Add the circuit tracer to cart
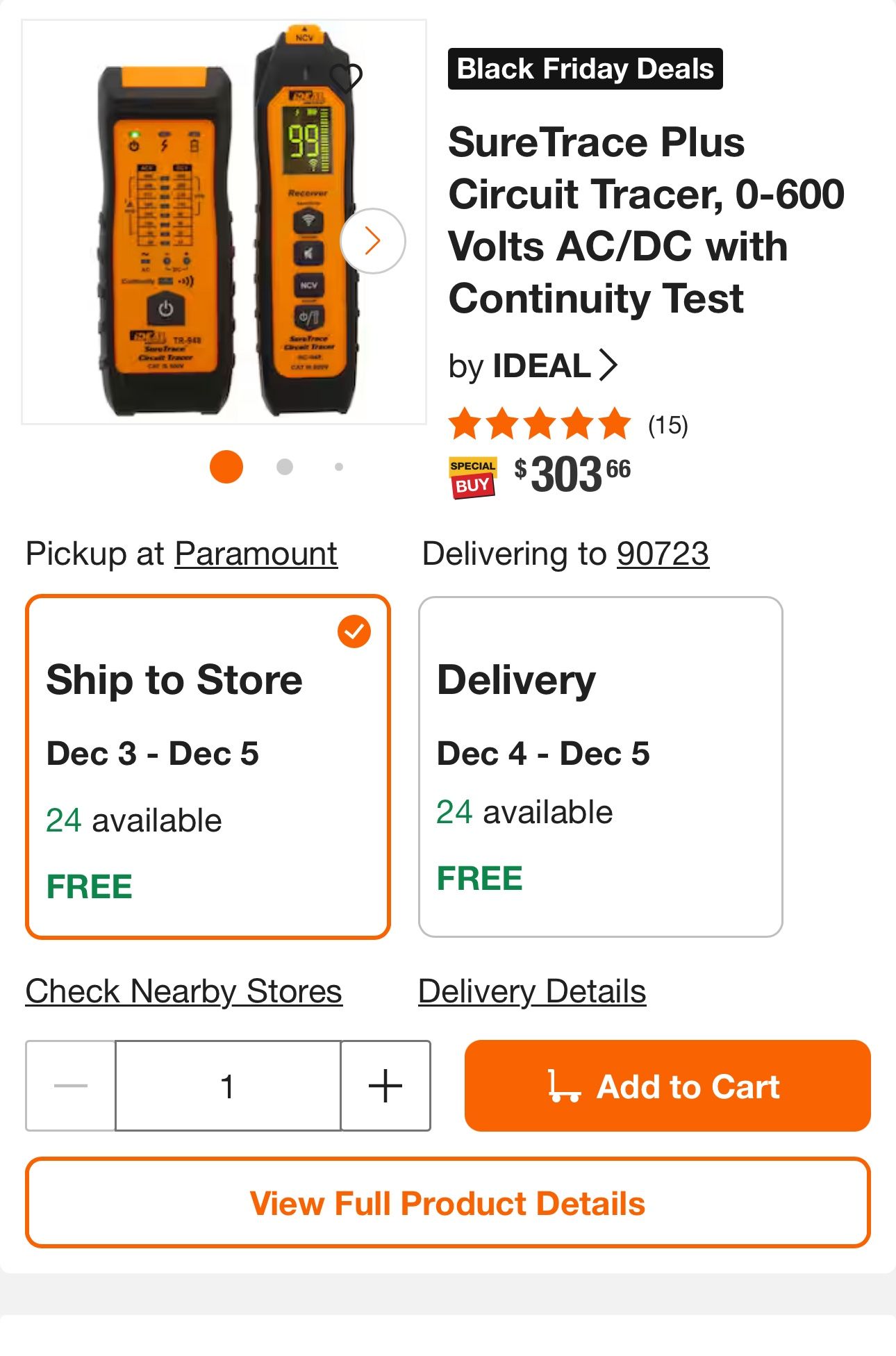This screenshot has width=896, height=1356. pos(667,1085)
